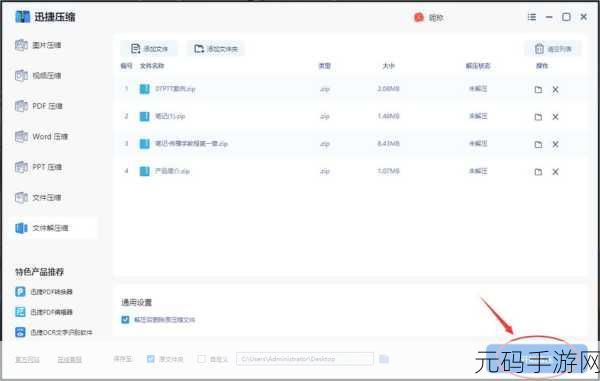Open the 在线客服 online support link

point(69,359)
